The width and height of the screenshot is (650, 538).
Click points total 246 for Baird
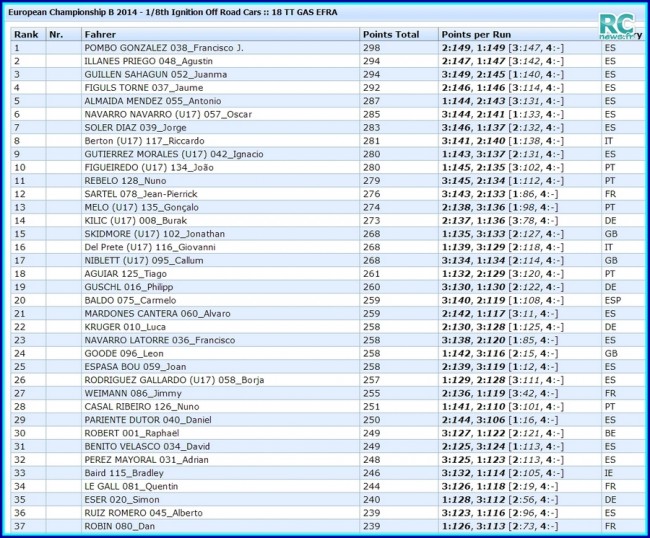371,473
